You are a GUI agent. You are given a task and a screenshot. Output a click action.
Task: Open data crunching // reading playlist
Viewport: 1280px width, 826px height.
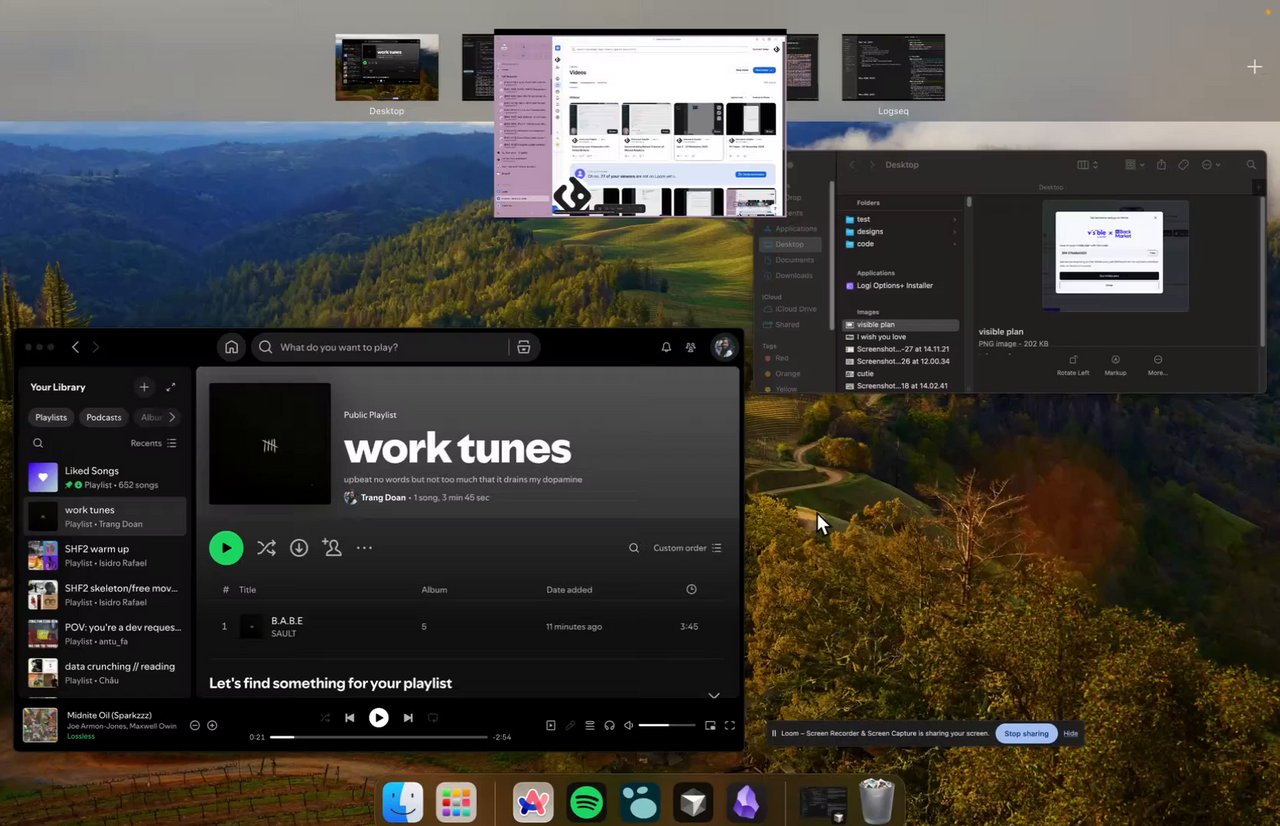104,673
